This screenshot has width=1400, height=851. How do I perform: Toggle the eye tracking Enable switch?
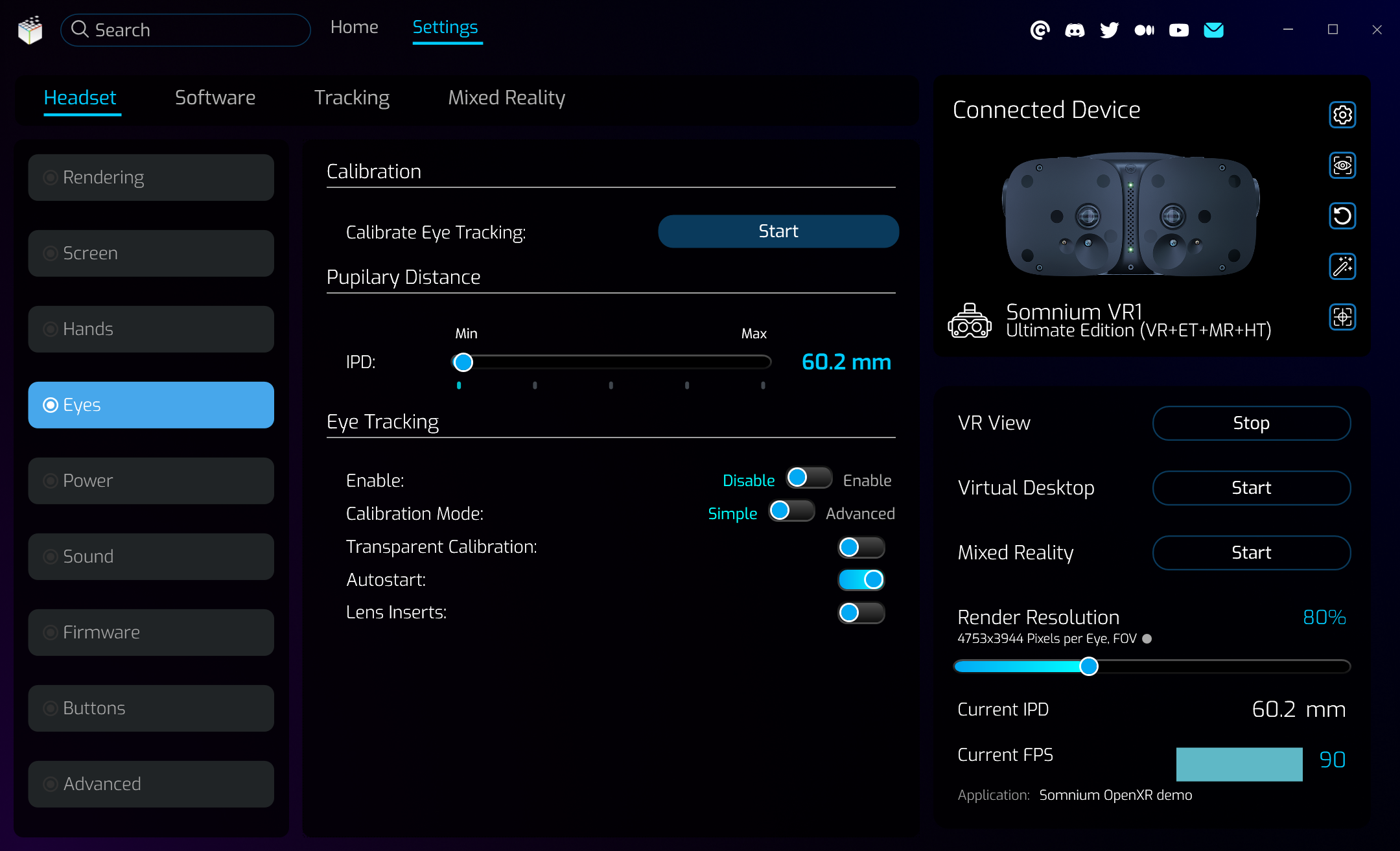(x=809, y=478)
